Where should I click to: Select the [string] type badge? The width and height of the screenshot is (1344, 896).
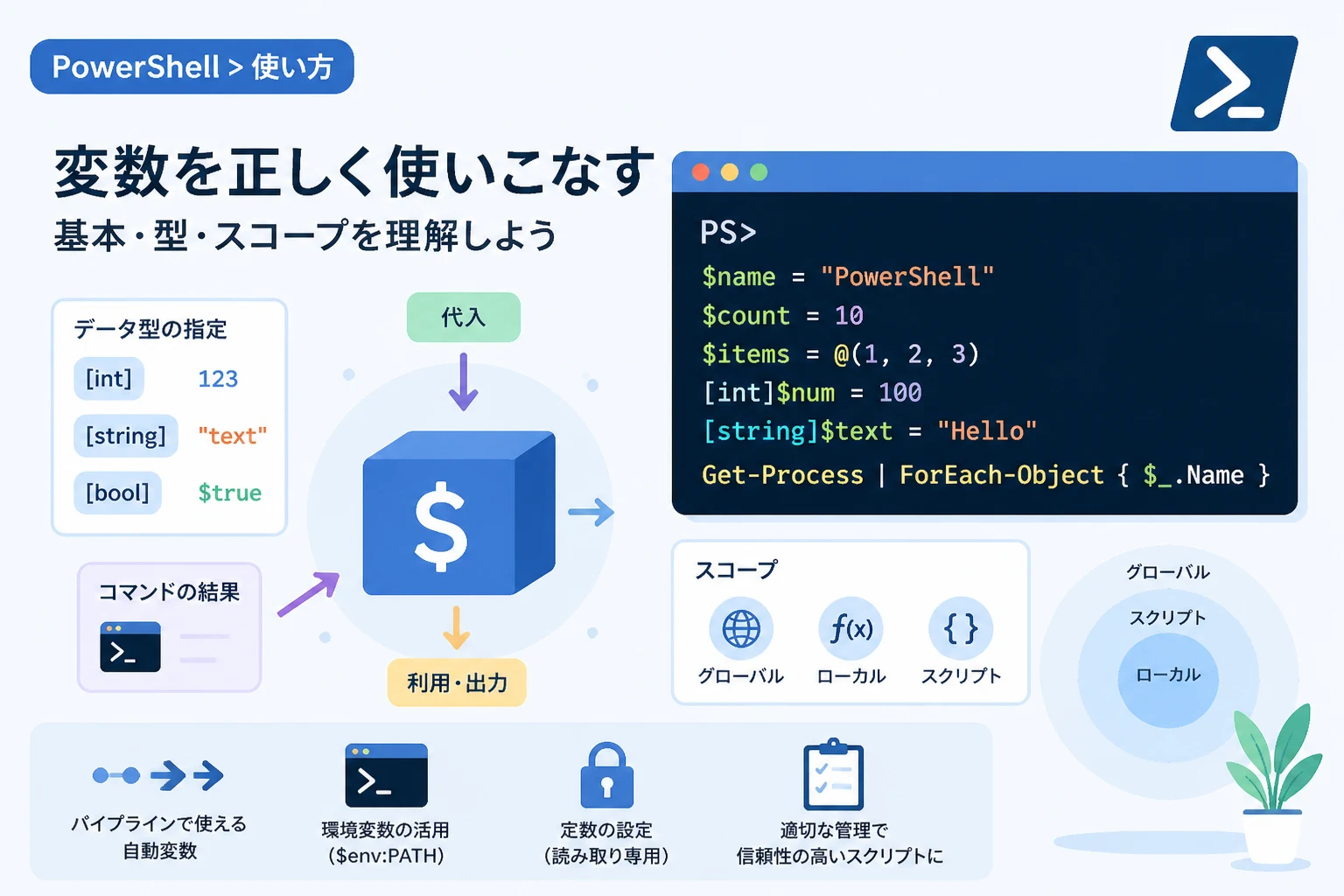tap(126, 436)
